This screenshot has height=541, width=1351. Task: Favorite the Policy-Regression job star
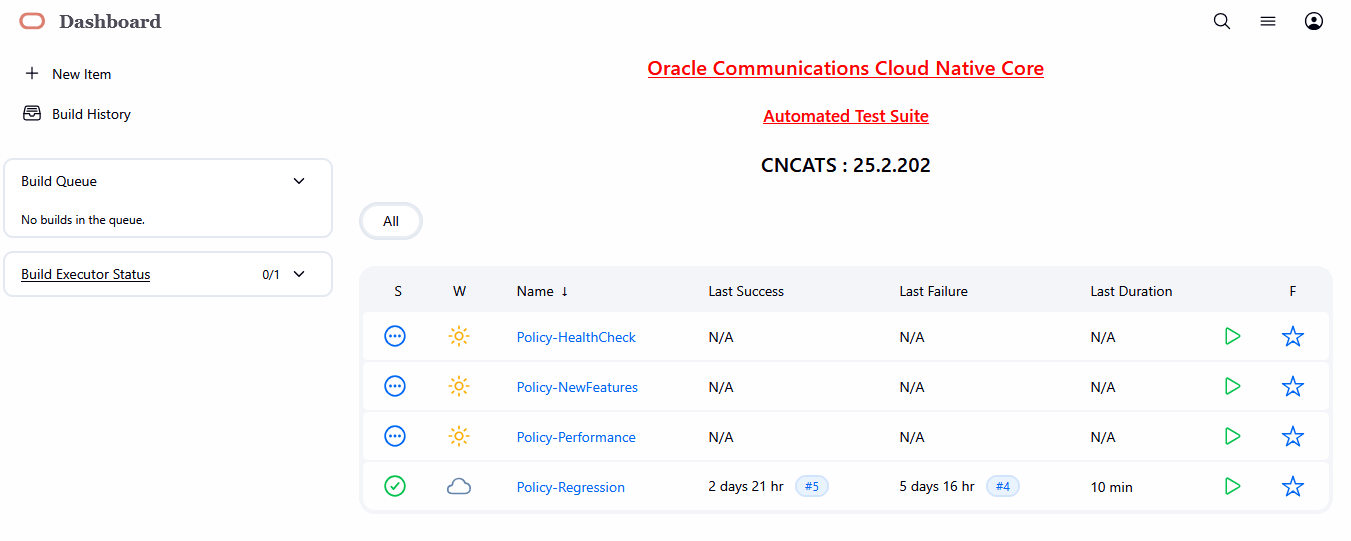coord(1293,486)
